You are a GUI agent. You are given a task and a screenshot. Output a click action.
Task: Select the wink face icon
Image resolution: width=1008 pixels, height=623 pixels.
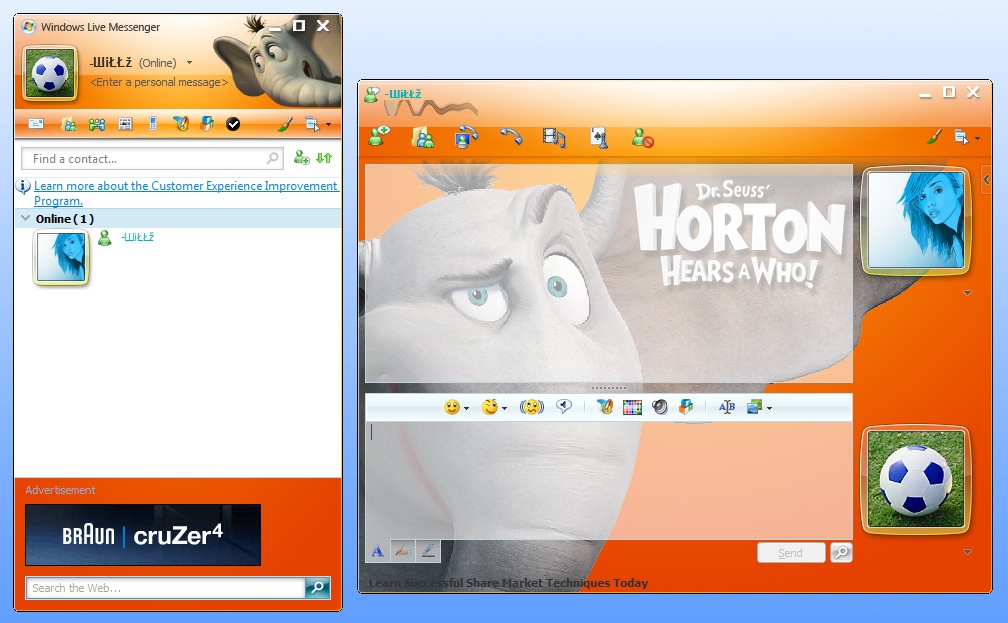[490, 407]
